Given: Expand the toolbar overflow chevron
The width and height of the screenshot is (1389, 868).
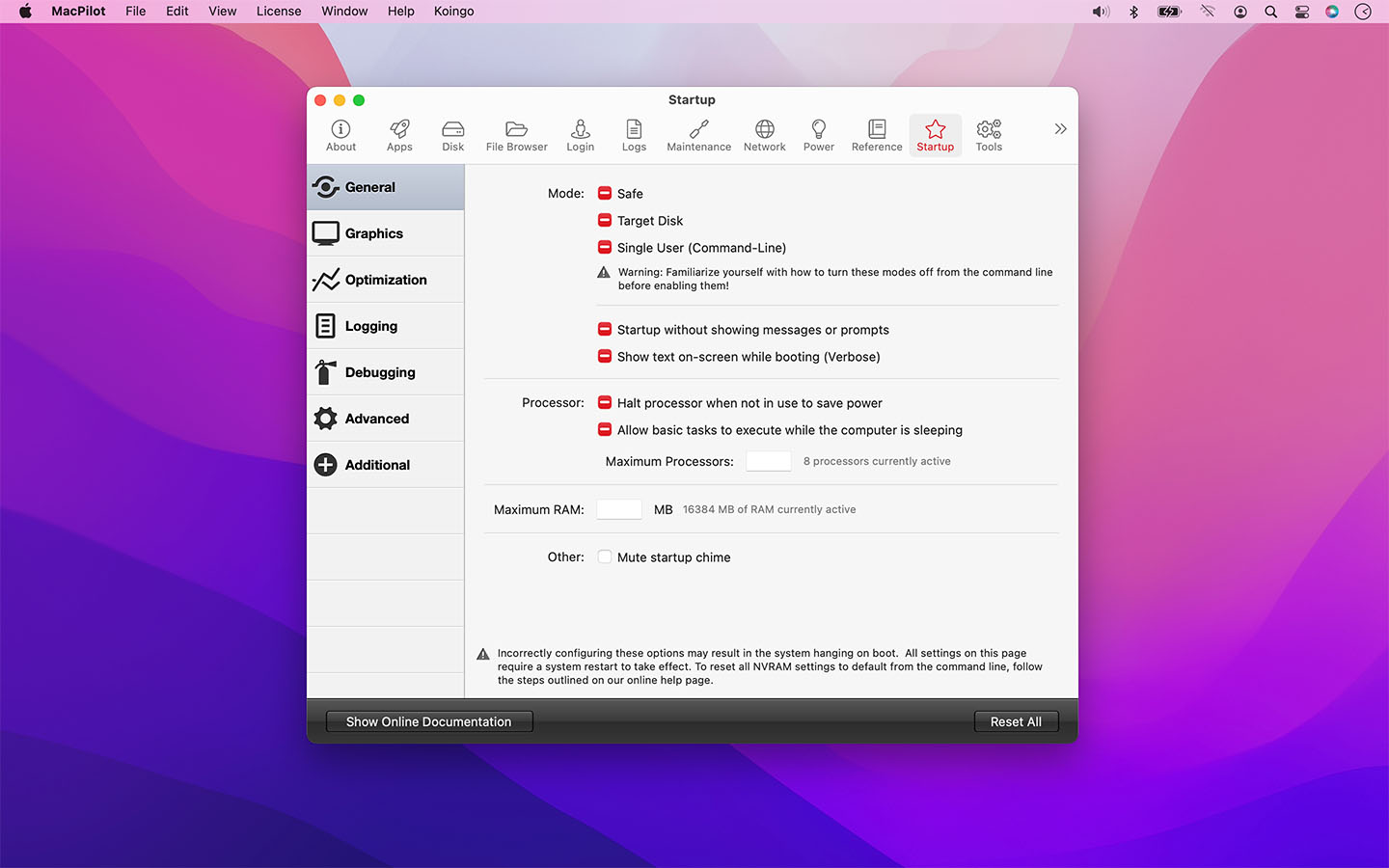Looking at the screenshot, I should [1060, 129].
